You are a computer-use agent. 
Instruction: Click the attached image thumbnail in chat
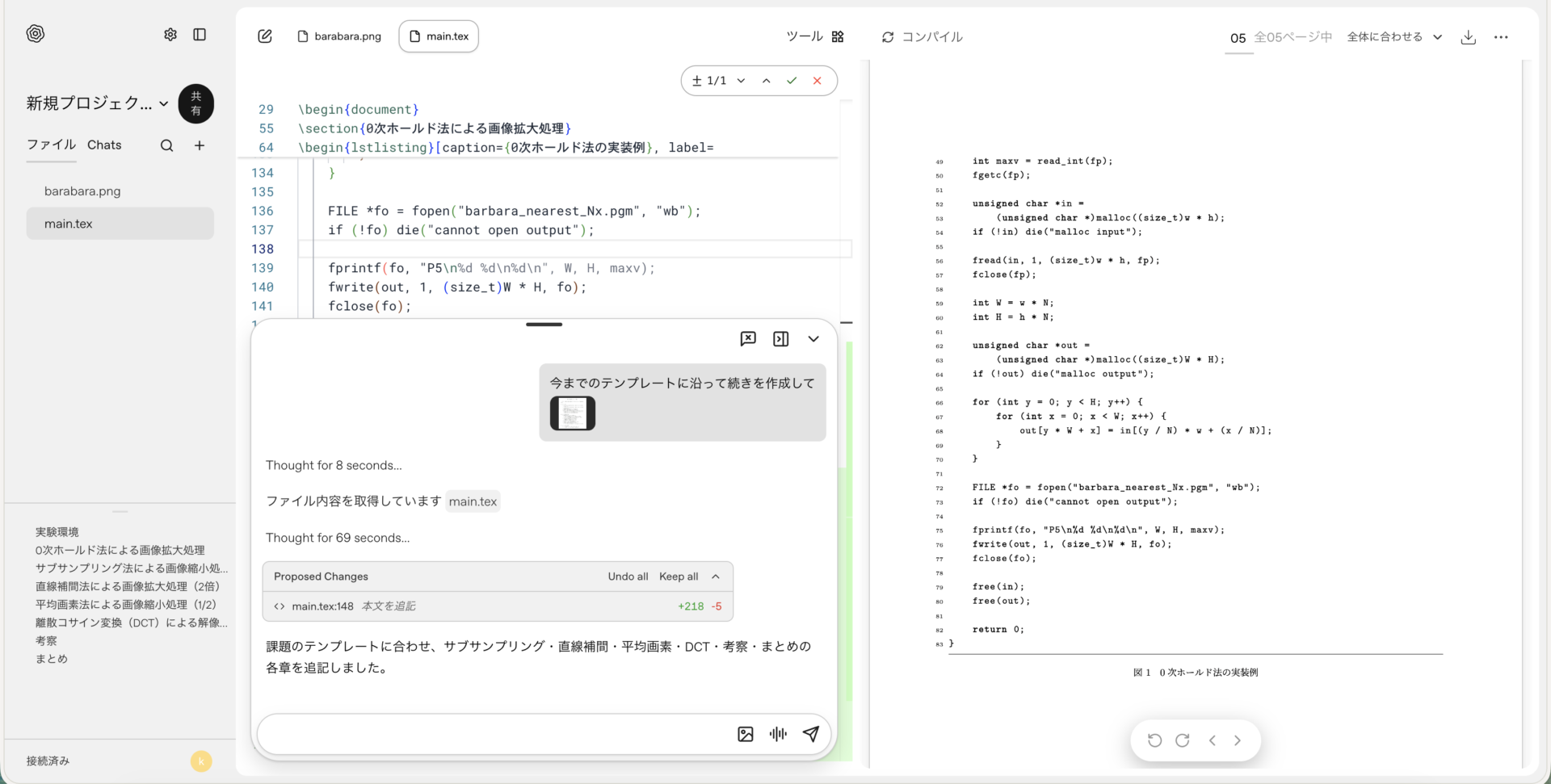pos(573,413)
